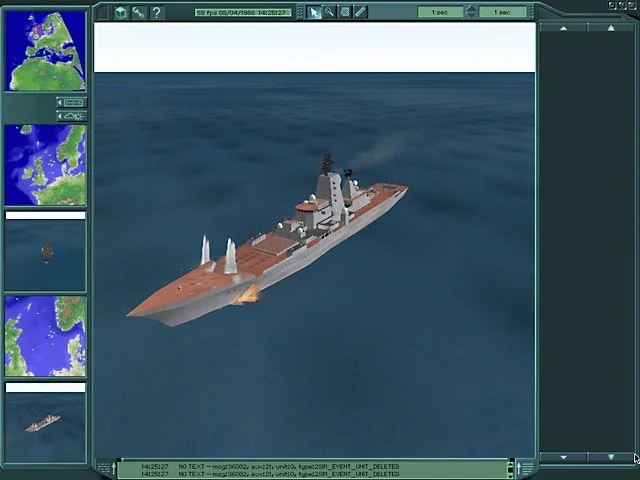Screen dimensions: 640x480
Task: Toggle the weather cloud overlay button
Action: click(x=72, y=116)
